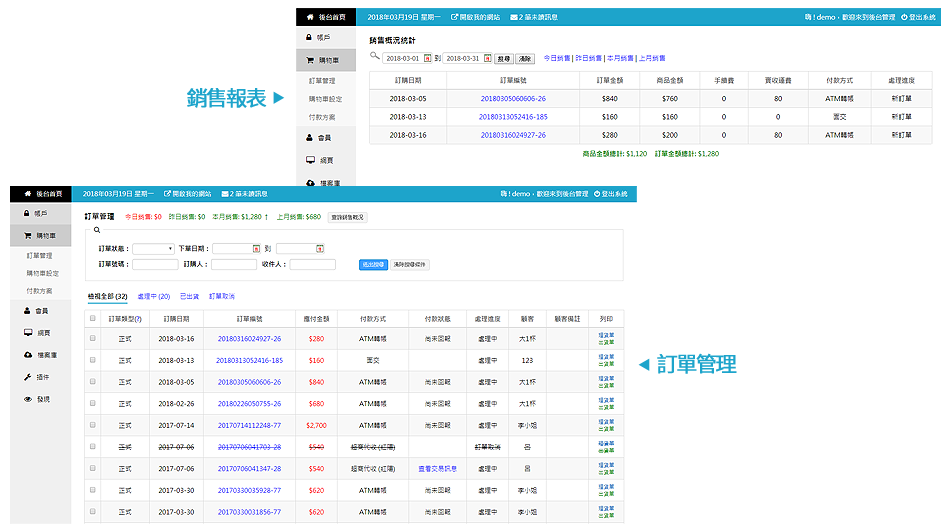This screenshot has width=950, height=530.
Task: Check the box for order 20180226050755-26
Action: pos(93,403)
